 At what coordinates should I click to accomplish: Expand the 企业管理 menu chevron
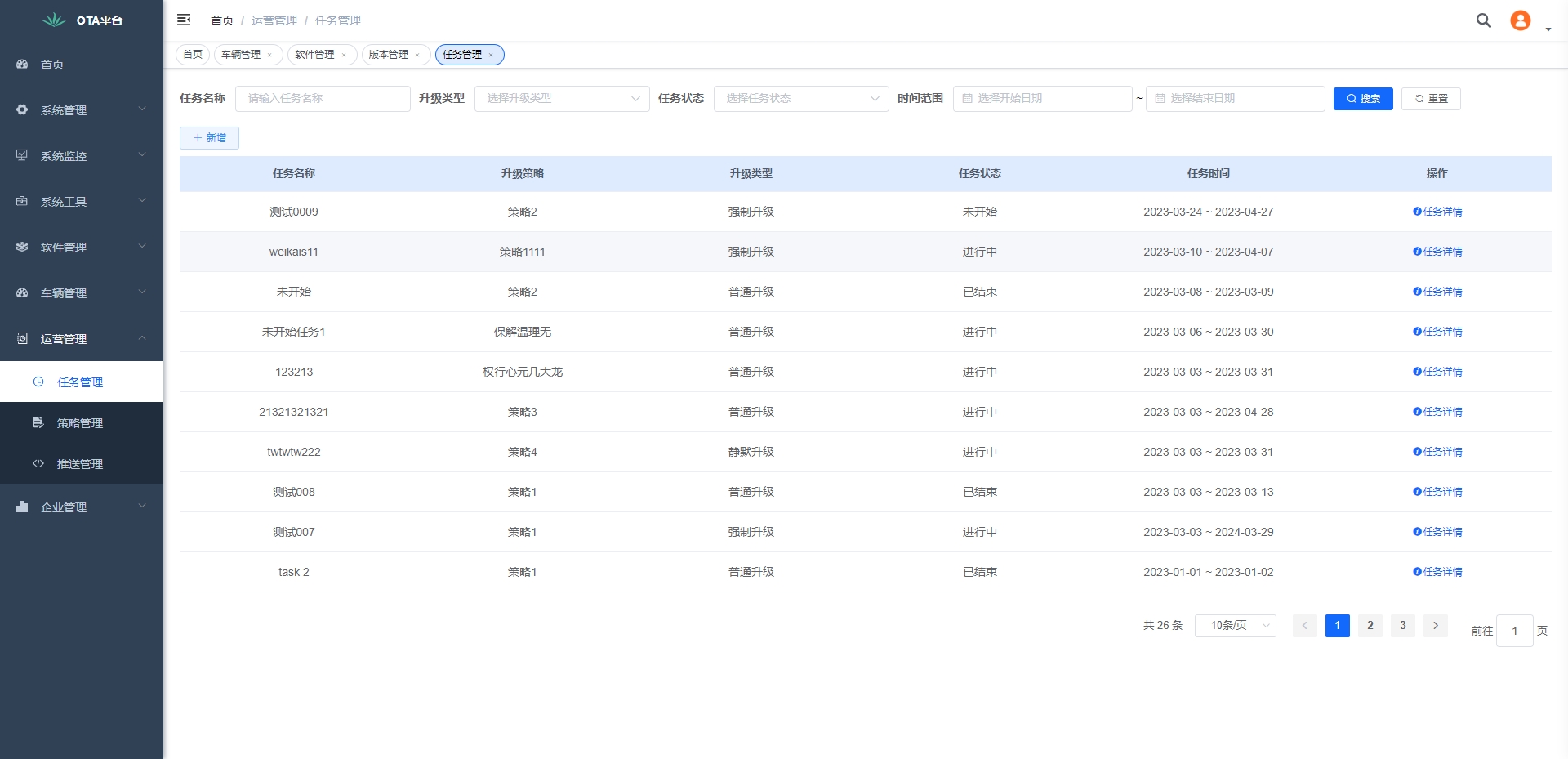tap(142, 506)
